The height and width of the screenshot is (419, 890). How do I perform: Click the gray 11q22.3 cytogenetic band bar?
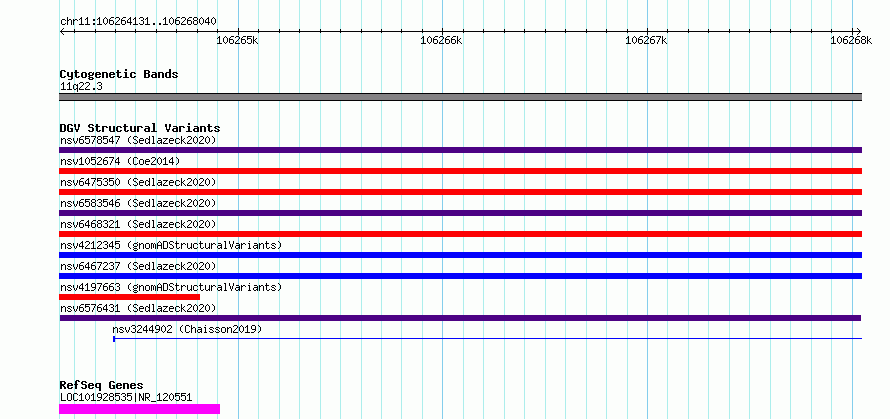tap(460, 97)
